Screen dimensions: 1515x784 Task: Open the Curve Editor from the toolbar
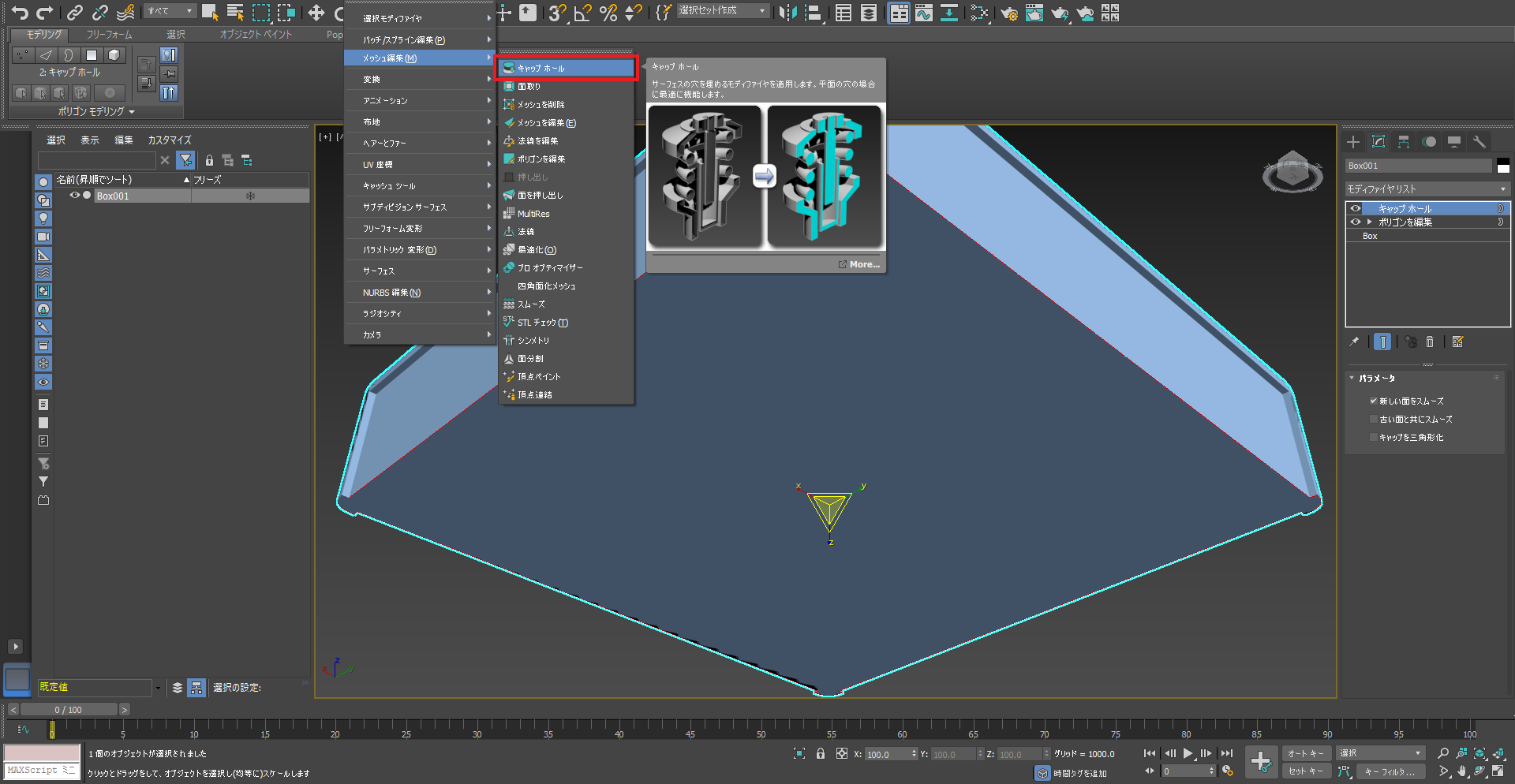coord(923,13)
